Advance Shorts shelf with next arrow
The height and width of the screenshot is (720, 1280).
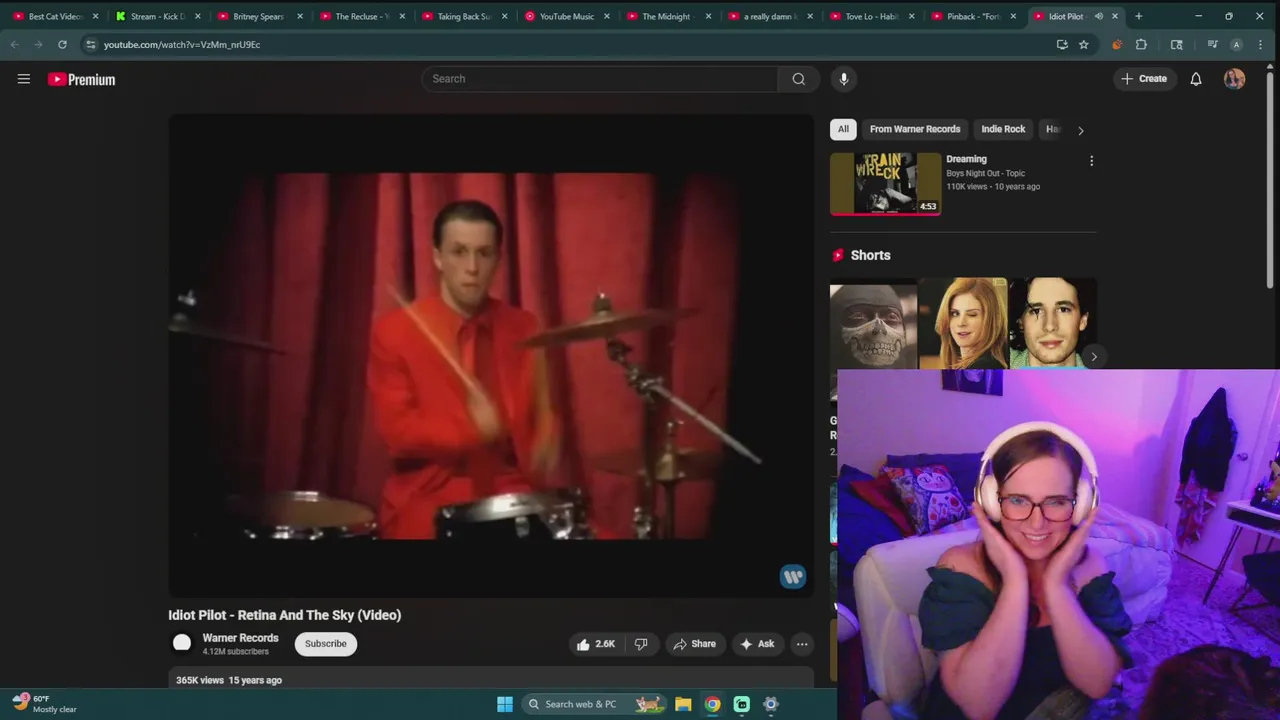coord(1094,357)
